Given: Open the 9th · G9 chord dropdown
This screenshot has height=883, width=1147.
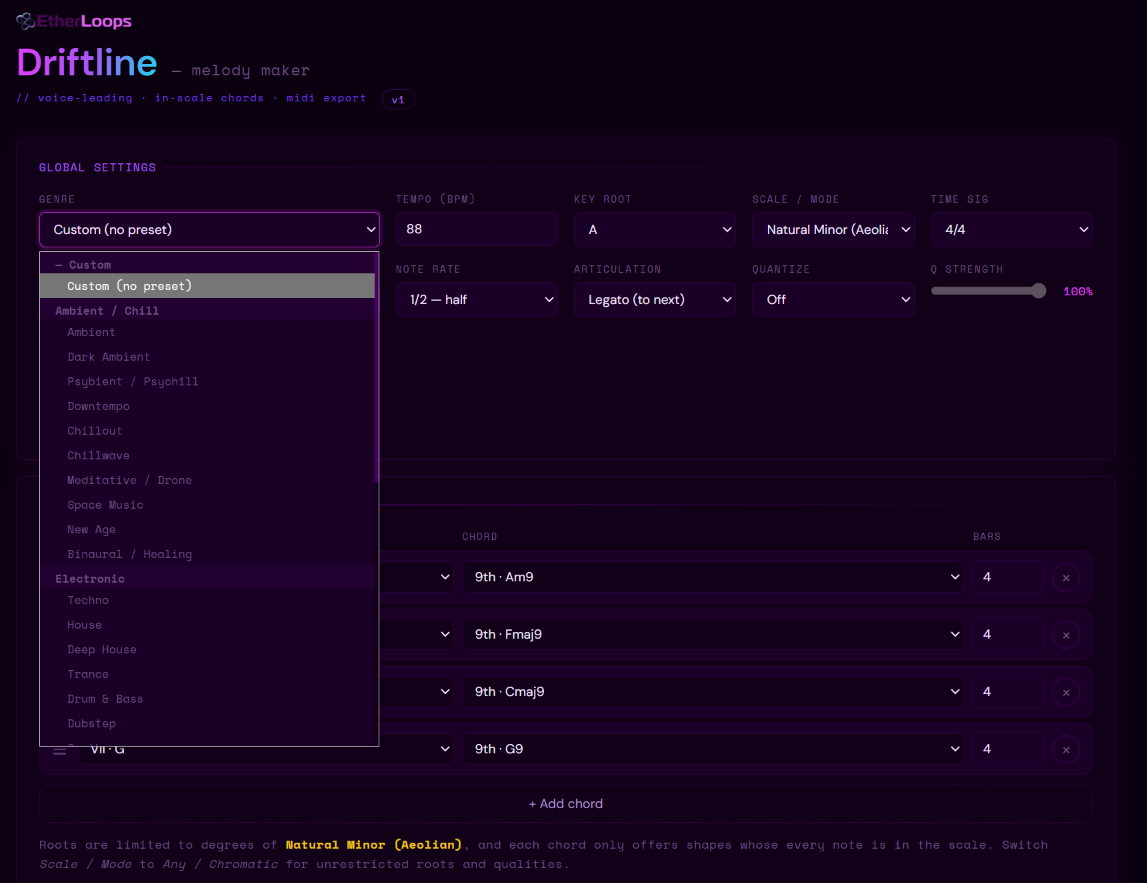Looking at the screenshot, I should [x=712, y=749].
